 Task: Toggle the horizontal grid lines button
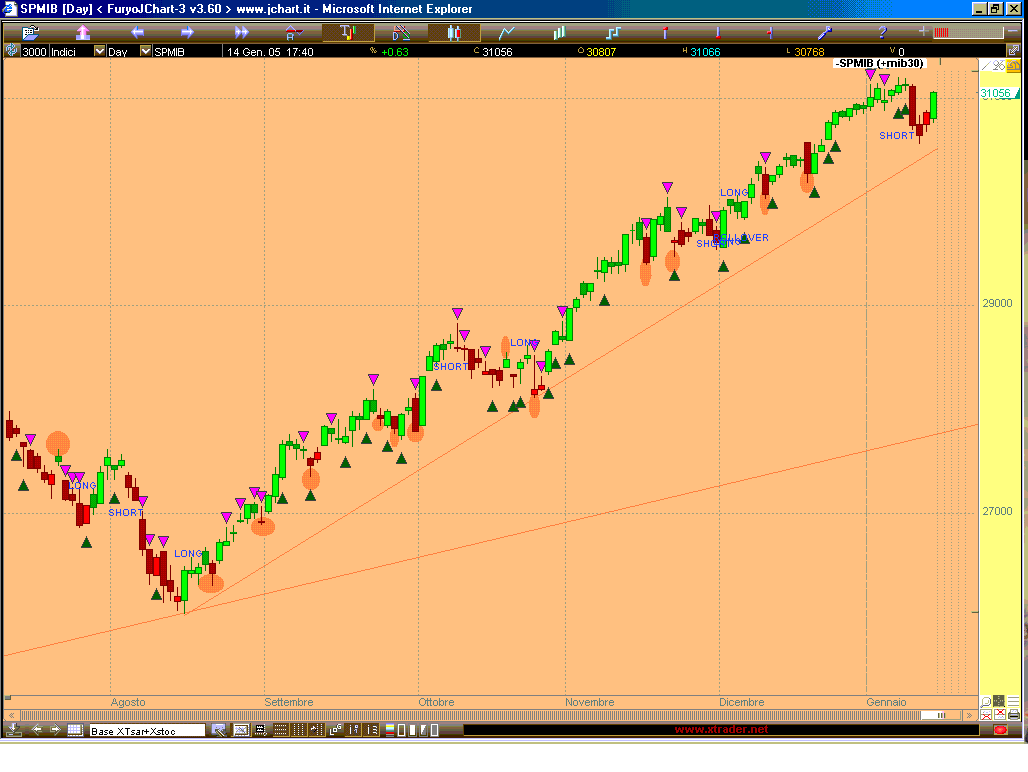(280, 730)
